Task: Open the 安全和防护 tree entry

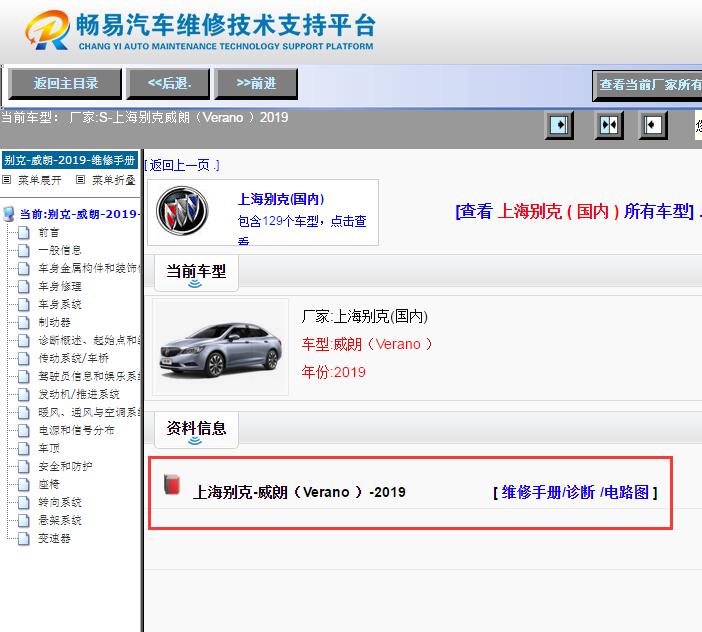Action: 65,466
